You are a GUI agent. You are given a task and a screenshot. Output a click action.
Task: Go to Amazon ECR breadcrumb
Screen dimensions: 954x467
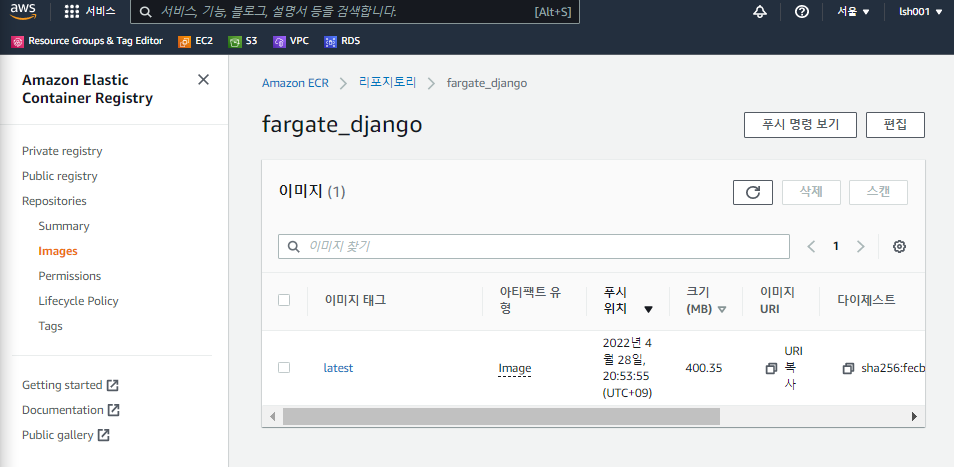click(x=295, y=83)
